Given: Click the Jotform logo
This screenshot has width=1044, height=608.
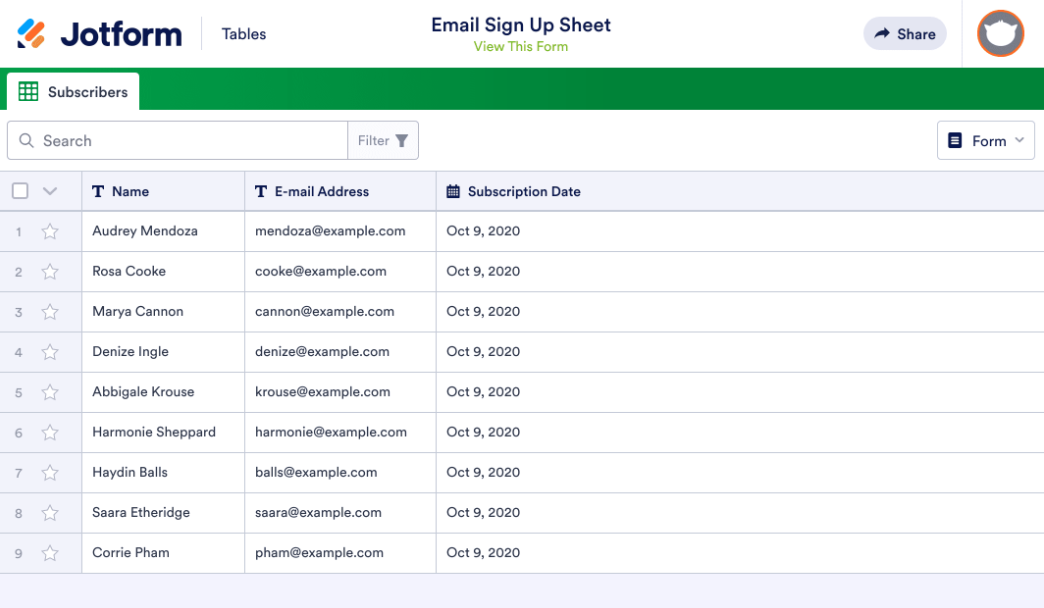Looking at the screenshot, I should pyautogui.click(x=99, y=34).
